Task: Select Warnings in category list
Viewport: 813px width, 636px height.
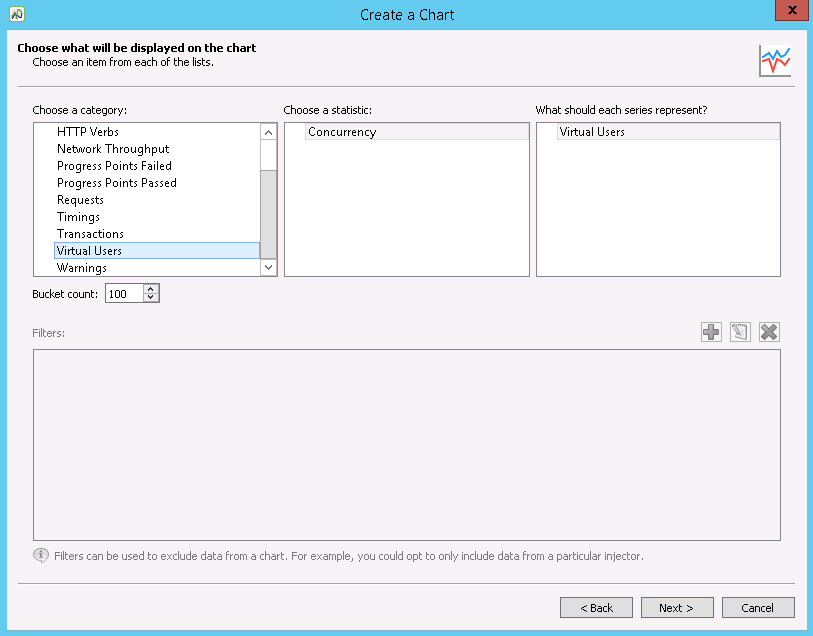Action: coord(82,268)
